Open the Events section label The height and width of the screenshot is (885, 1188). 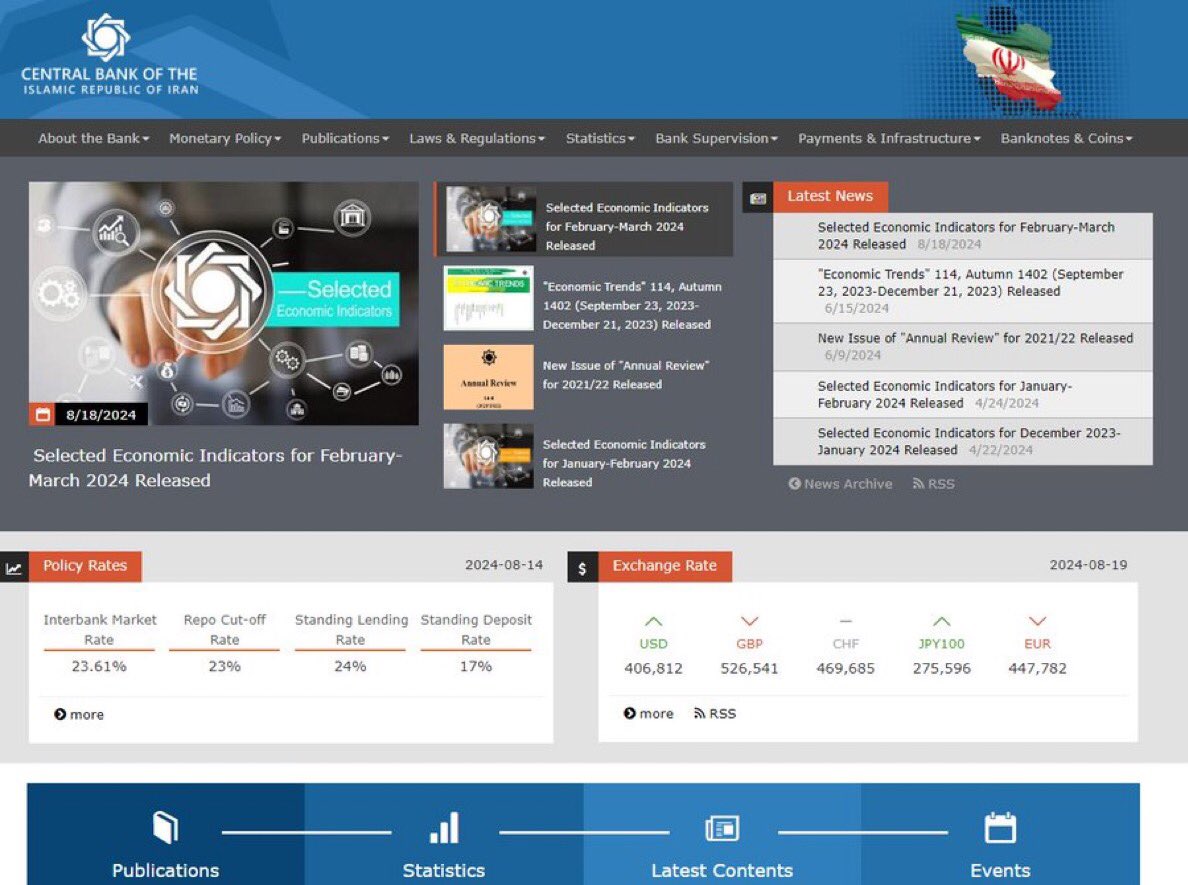pos(1000,871)
